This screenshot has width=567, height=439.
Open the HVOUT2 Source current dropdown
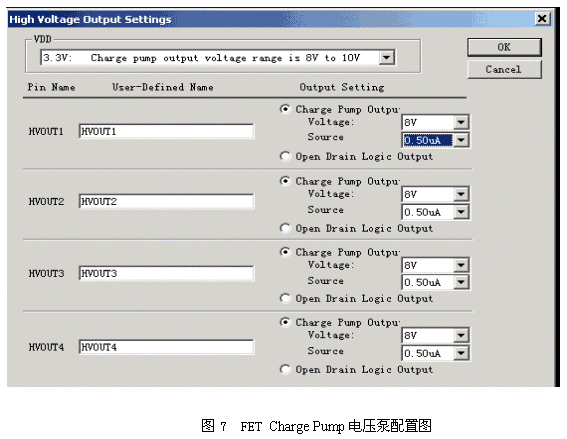461,212
